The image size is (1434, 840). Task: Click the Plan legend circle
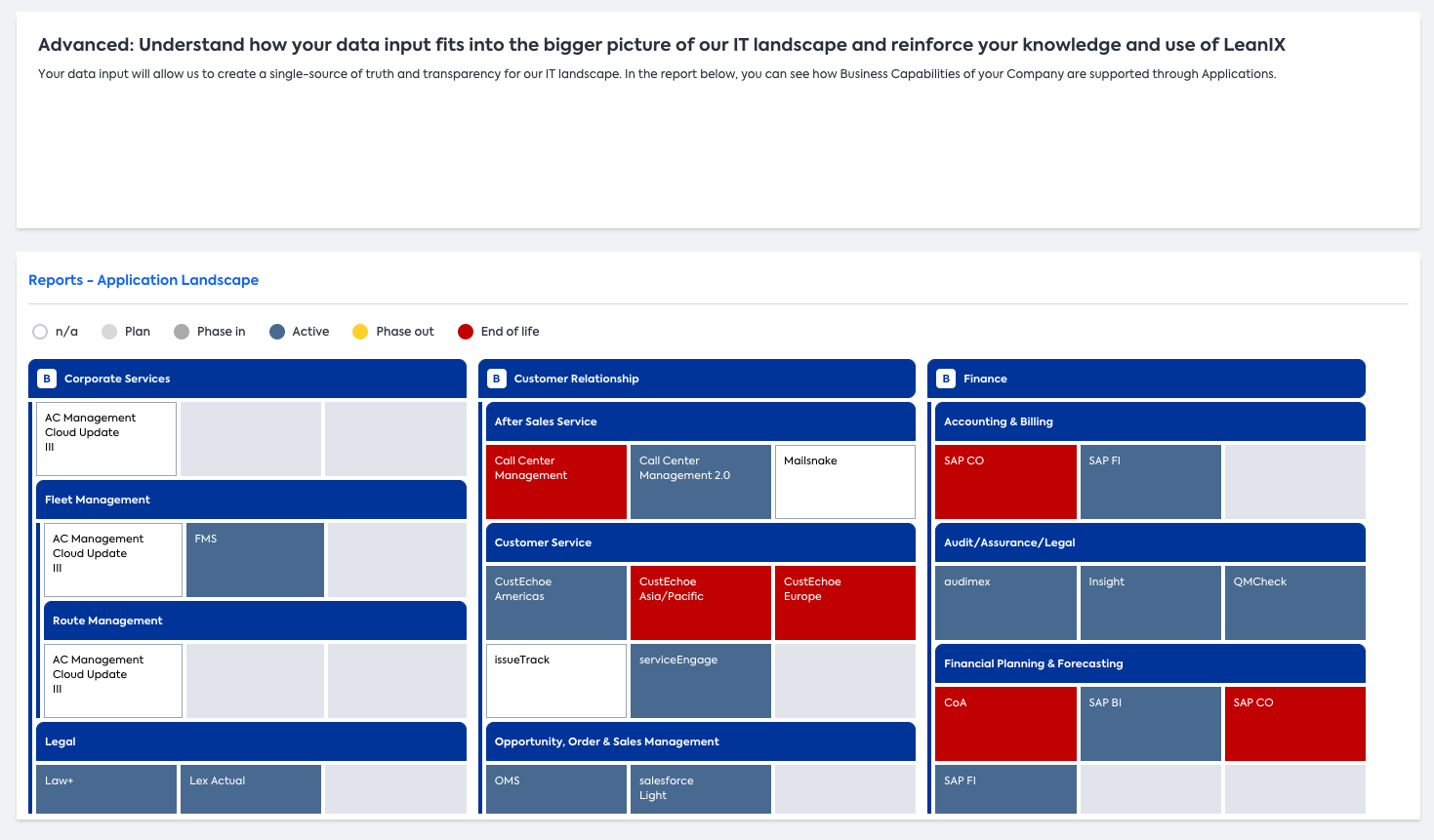(109, 332)
